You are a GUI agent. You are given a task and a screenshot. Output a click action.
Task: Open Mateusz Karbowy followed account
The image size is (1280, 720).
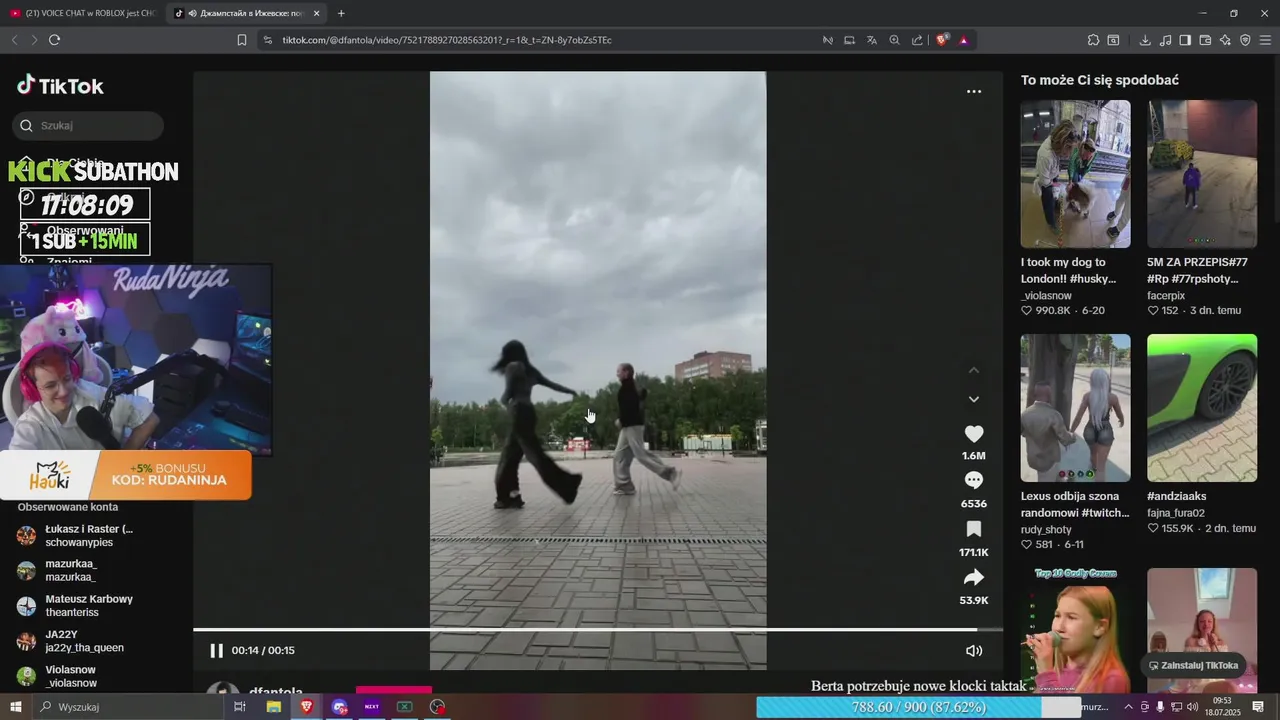[x=79, y=605]
